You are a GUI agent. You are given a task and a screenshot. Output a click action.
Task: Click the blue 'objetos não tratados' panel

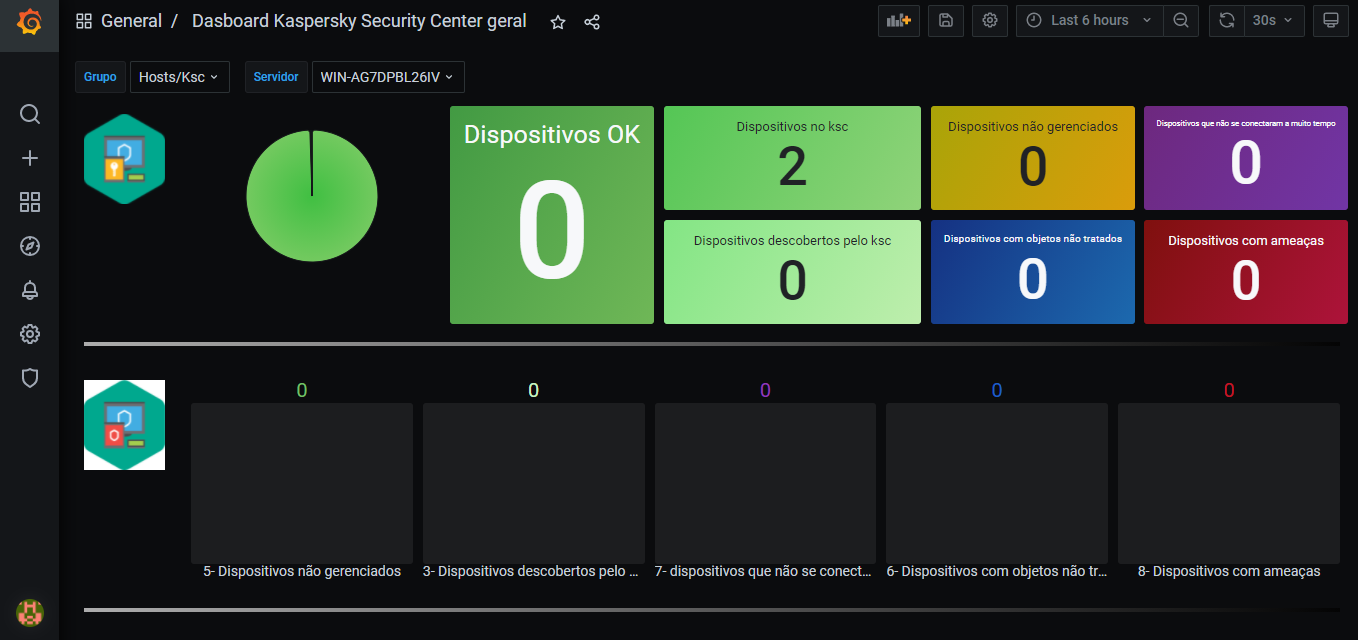tap(1033, 272)
